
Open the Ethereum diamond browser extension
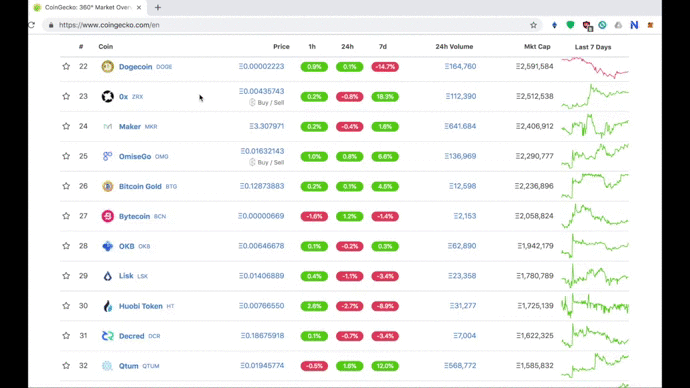(x=554, y=25)
